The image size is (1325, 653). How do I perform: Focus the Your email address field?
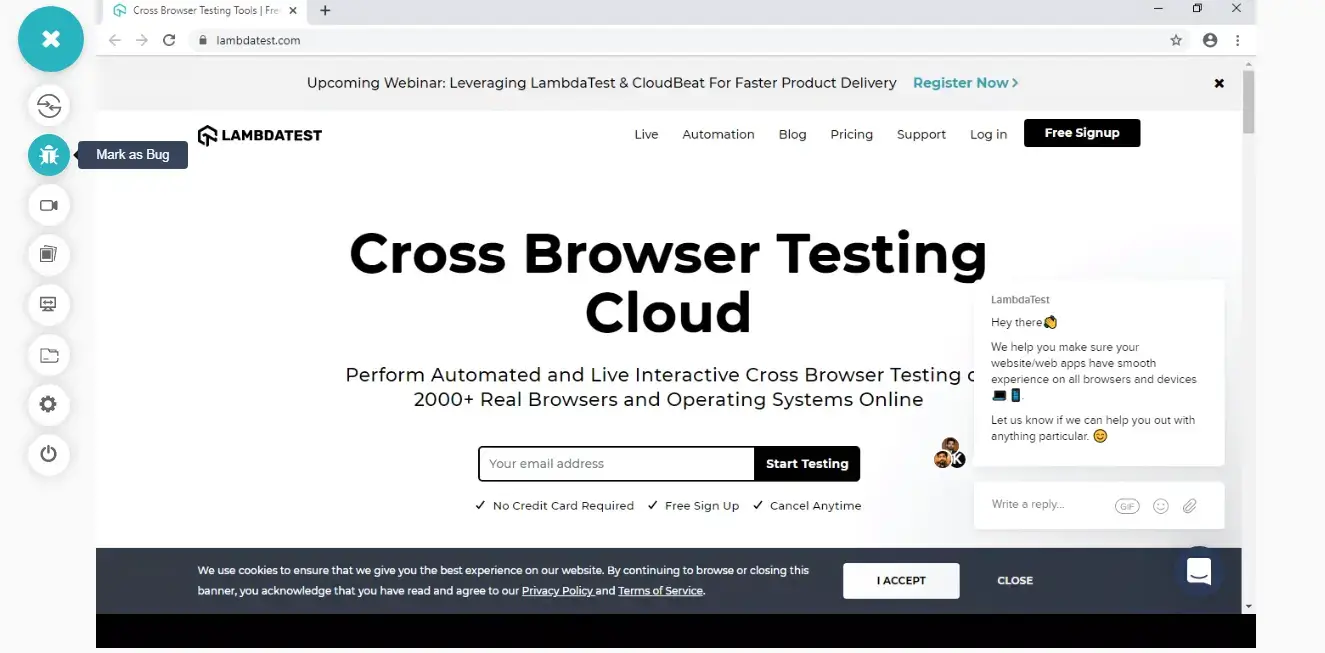pos(615,464)
